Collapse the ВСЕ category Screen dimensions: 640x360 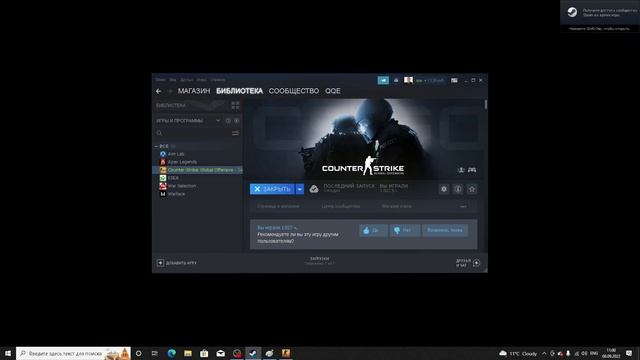click(156, 146)
